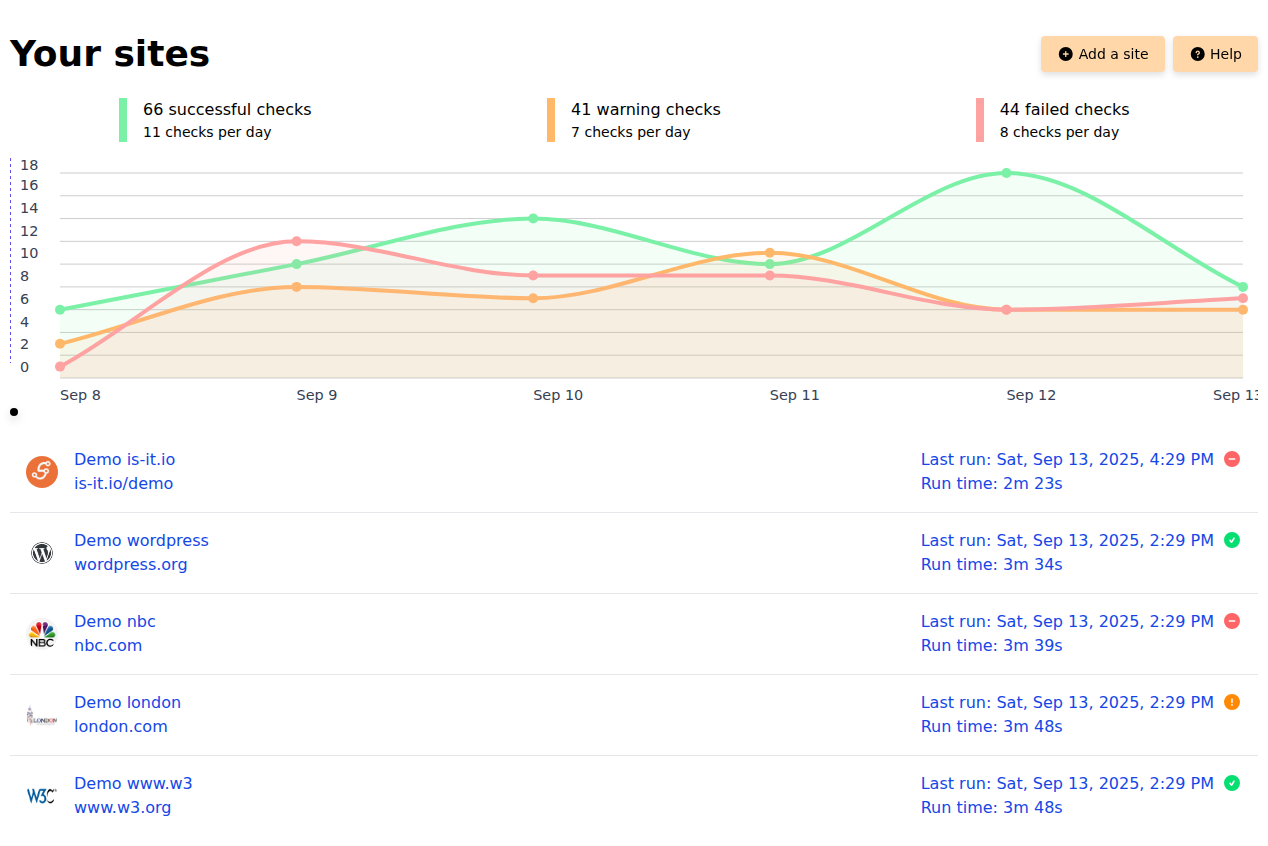Click the red failed checks legend swatch
The height and width of the screenshot is (846, 1268).
point(980,120)
